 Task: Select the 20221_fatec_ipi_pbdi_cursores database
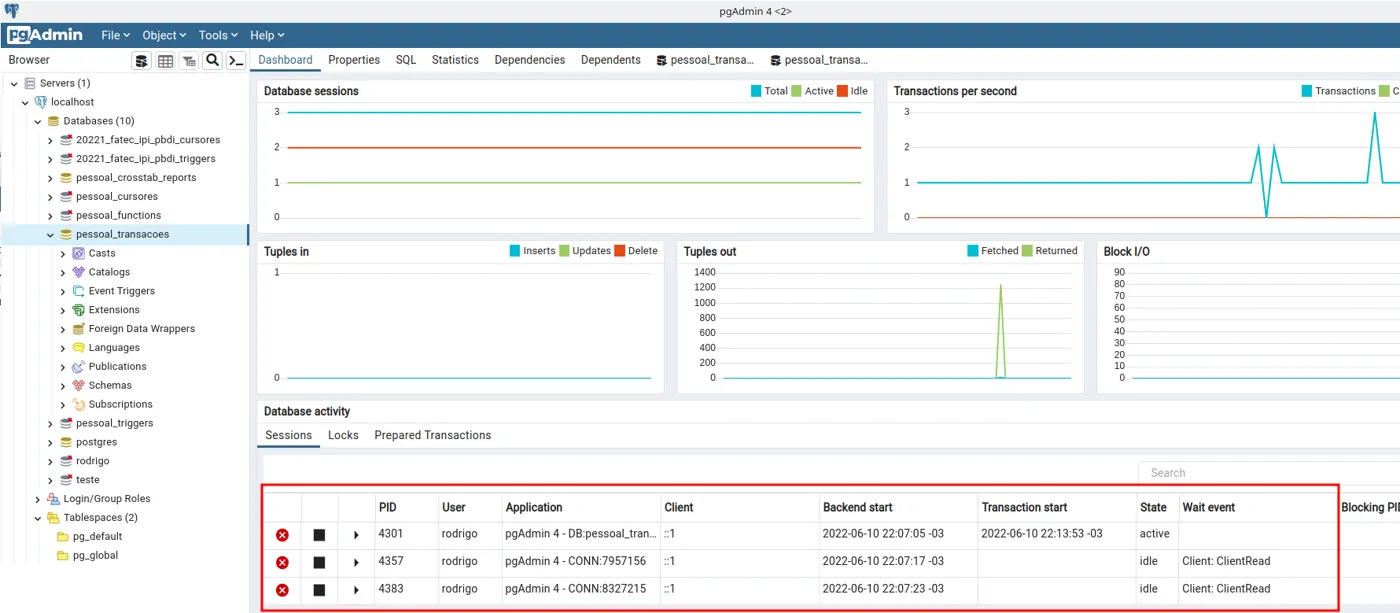point(148,140)
